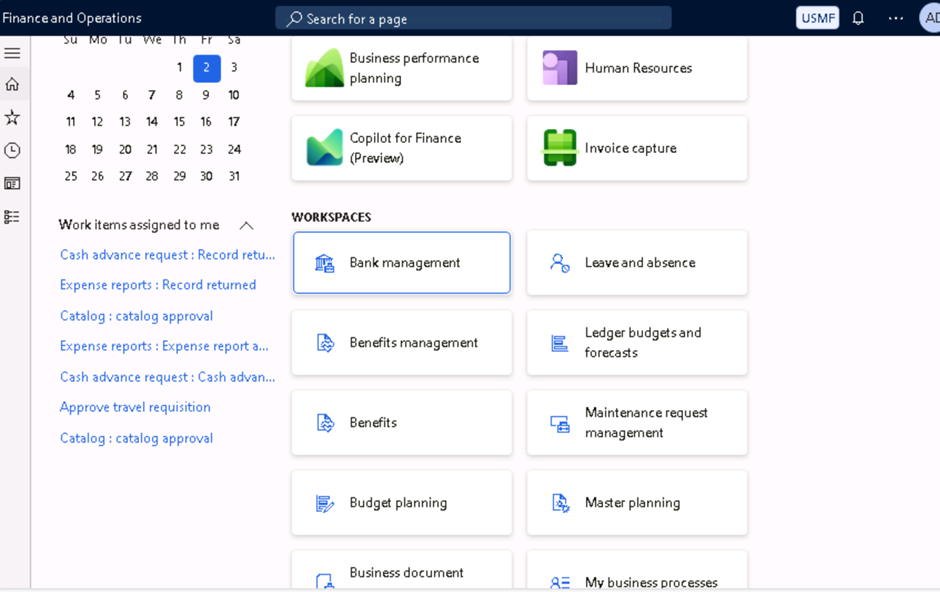The image size is (940, 592).
Task: Open Favorites star in sidebar
Action: pos(12,117)
